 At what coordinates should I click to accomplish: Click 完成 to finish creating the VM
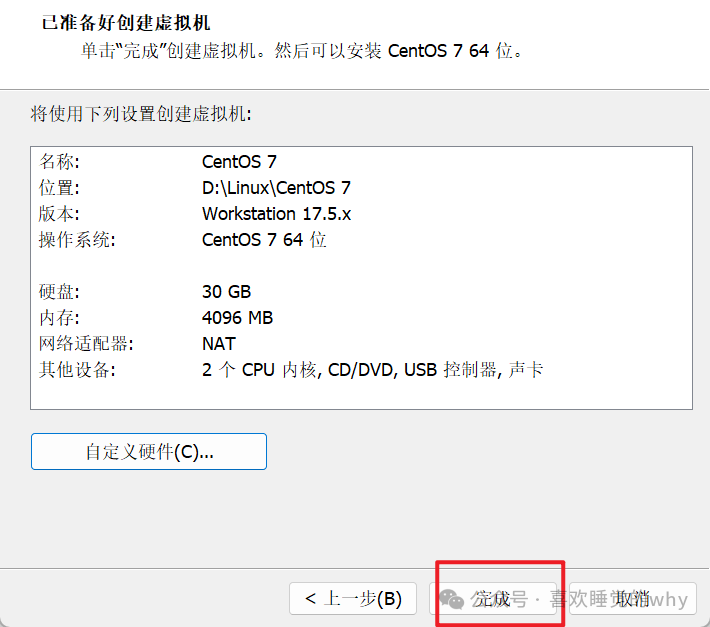click(493, 598)
